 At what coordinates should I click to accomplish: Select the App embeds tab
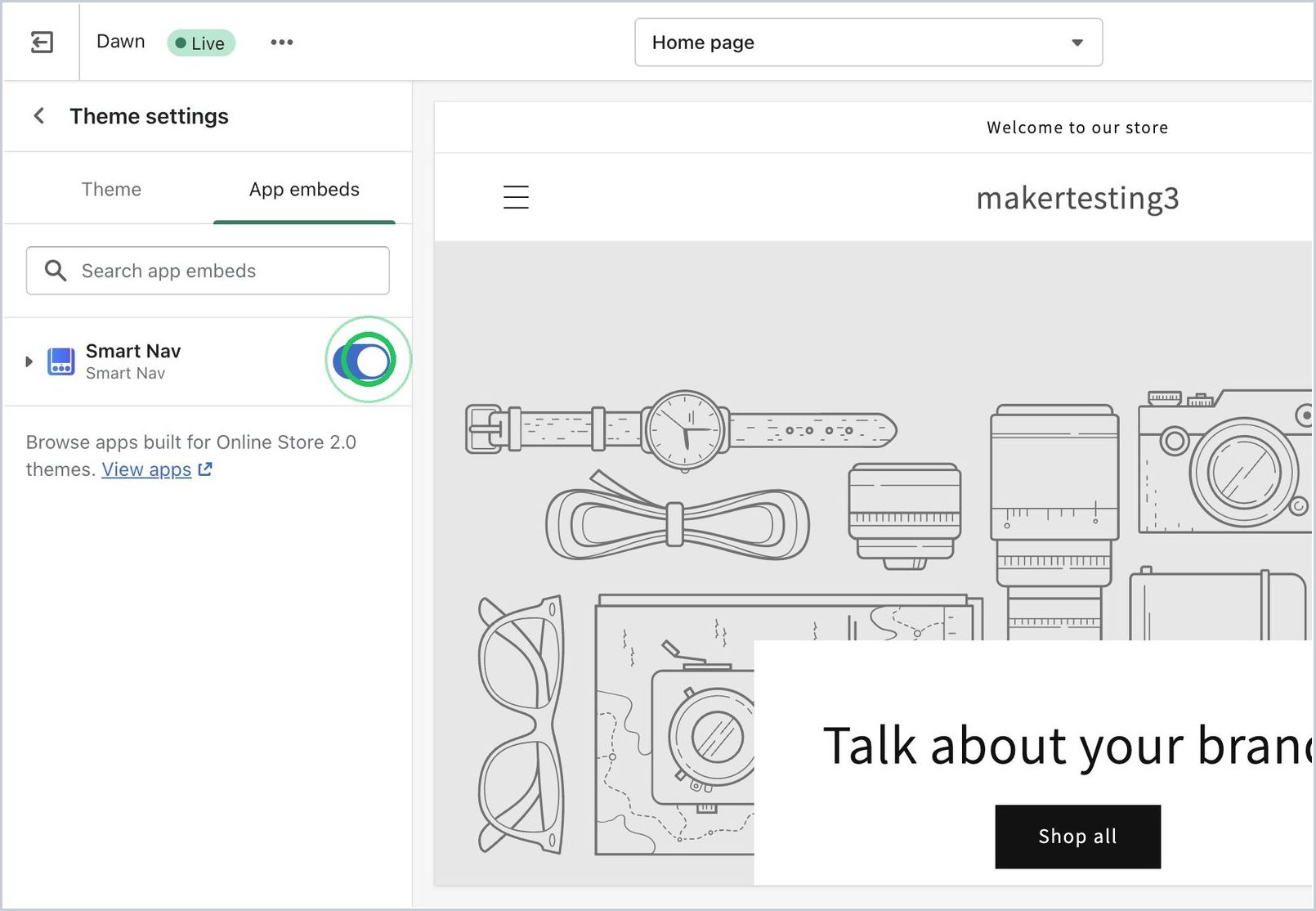[304, 189]
